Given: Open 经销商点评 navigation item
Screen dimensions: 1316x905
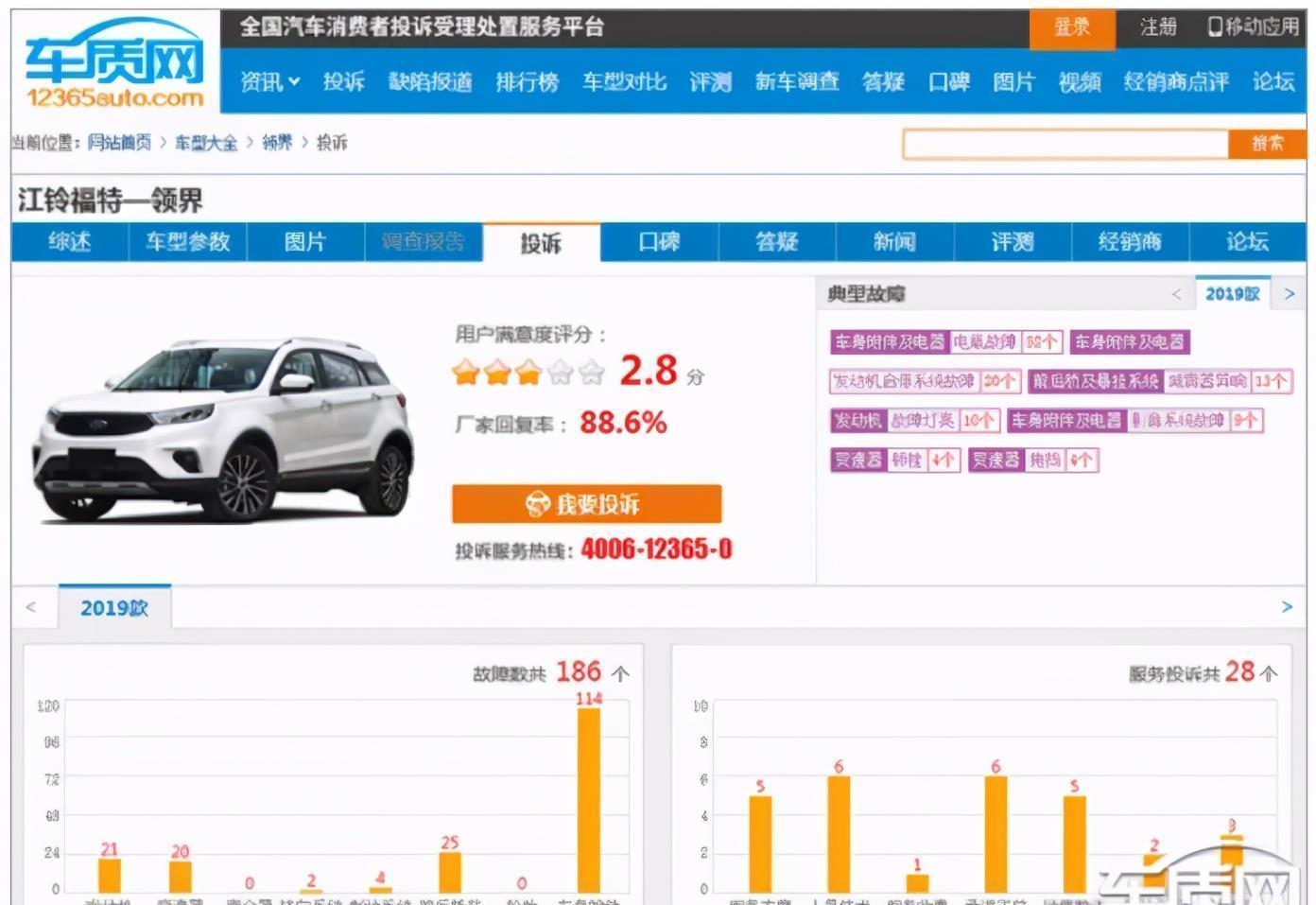Looking at the screenshot, I should 1176,82.
